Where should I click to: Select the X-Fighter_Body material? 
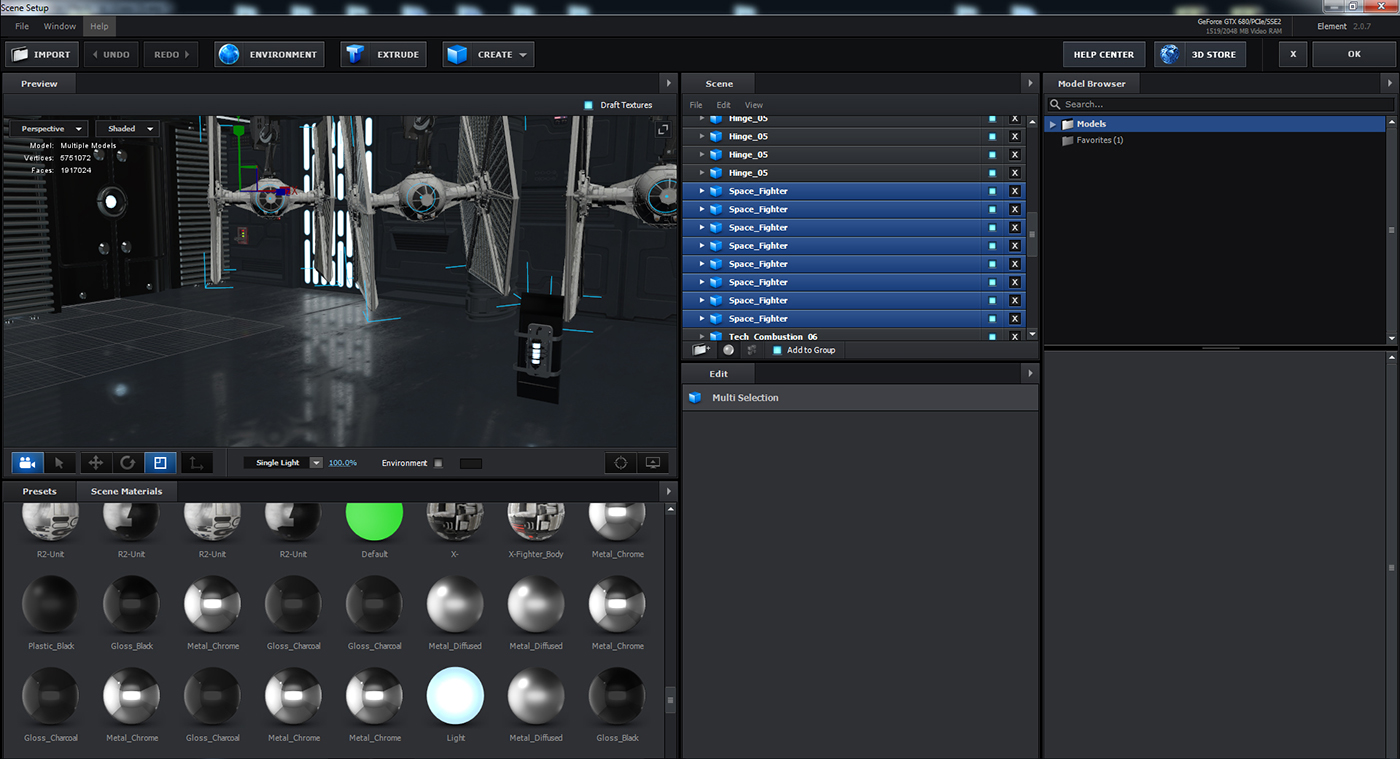pyautogui.click(x=536, y=520)
